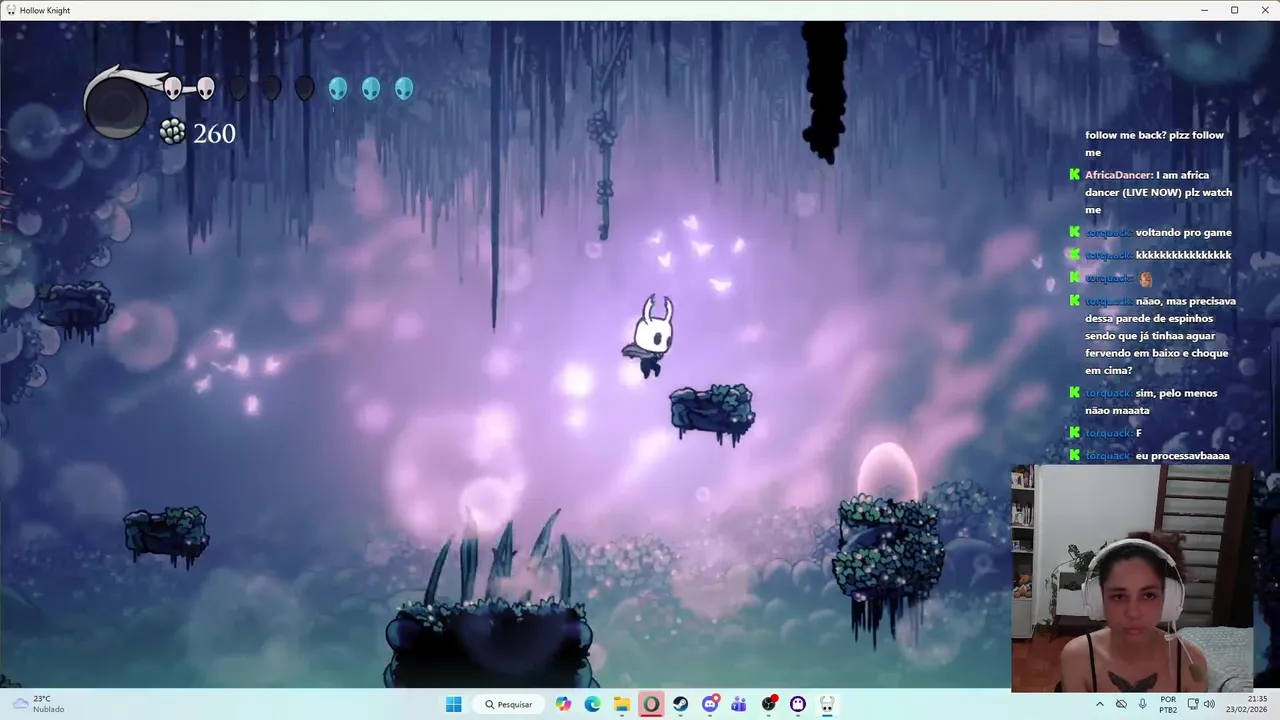Click the Hollow Knight window title icon
The image size is (1280, 720).
pyautogui.click(x=10, y=10)
